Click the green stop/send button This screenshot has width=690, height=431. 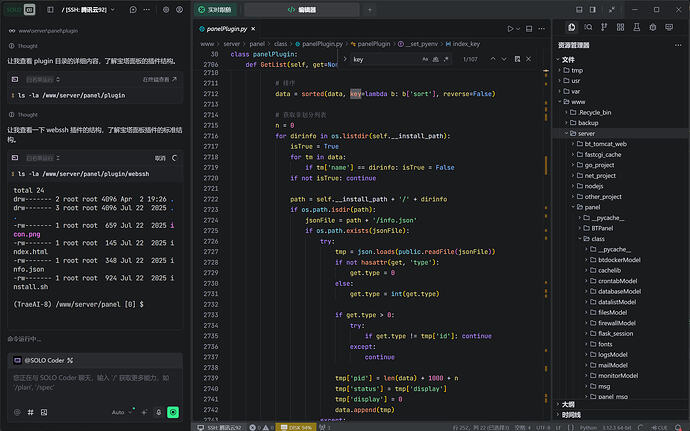click(x=173, y=413)
